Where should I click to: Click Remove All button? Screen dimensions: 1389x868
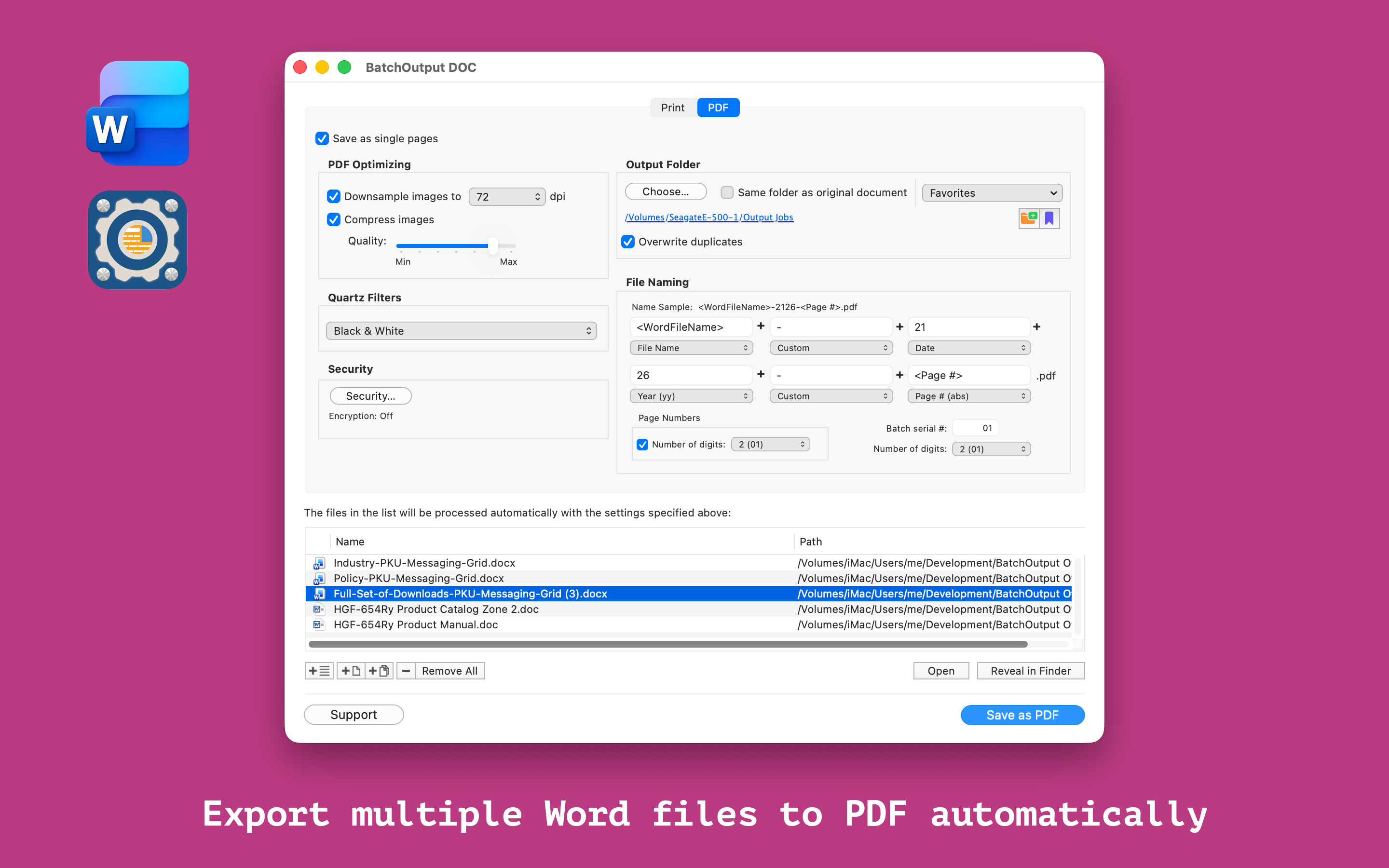pyautogui.click(x=449, y=670)
